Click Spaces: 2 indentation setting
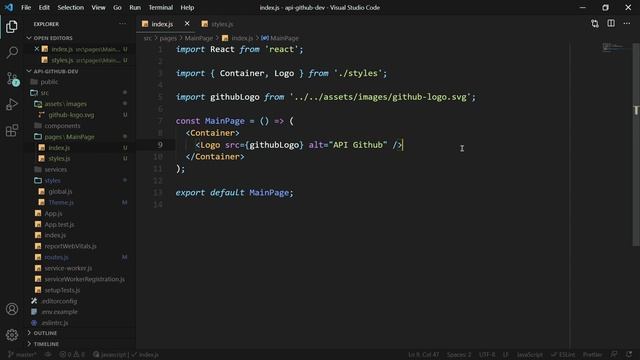The height and width of the screenshot is (360, 640). tap(459, 354)
